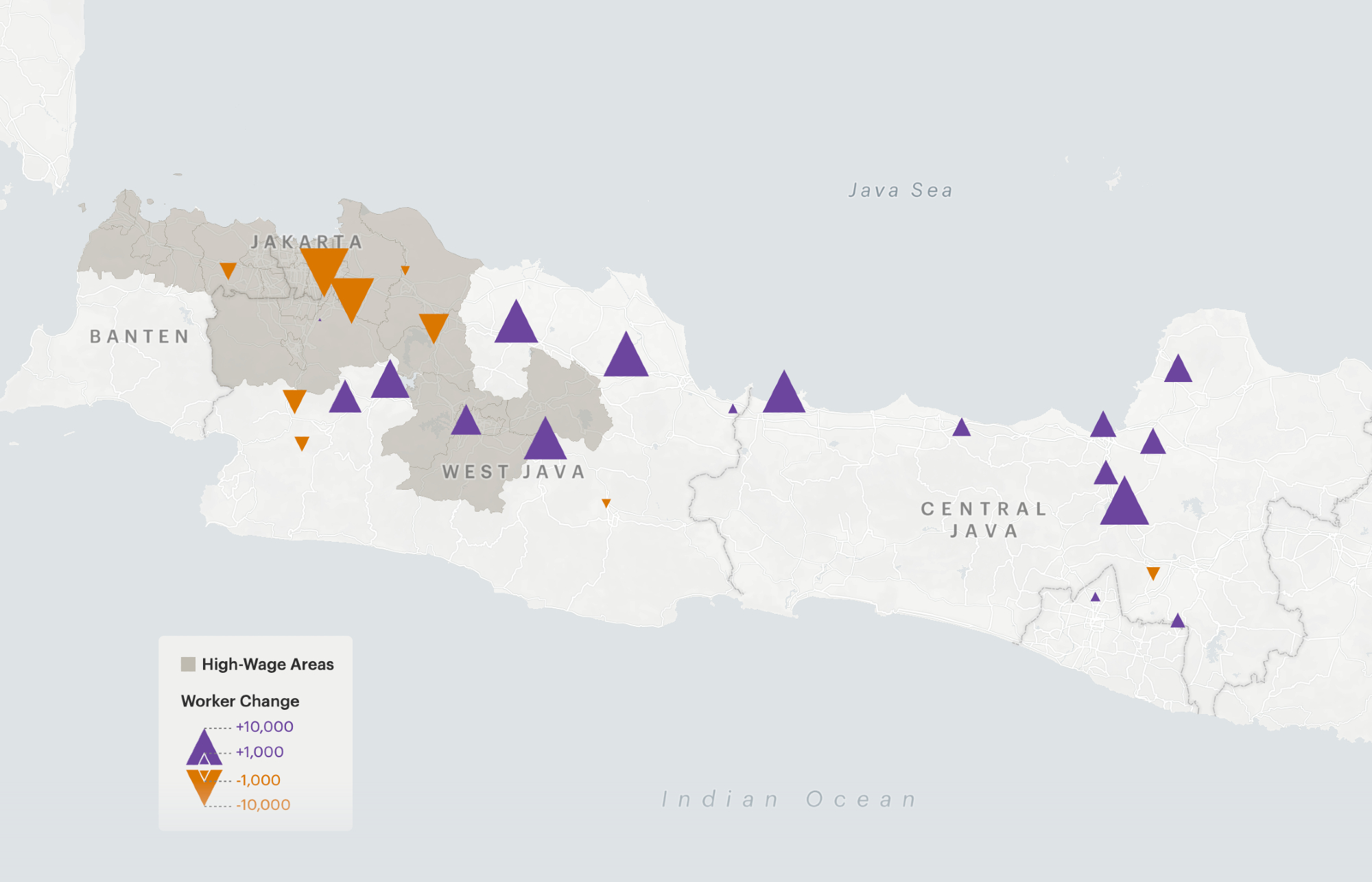The width and height of the screenshot is (1372, 882).
Task: Click the High-Wage Areas gray legend swatch
Action: click(x=188, y=664)
